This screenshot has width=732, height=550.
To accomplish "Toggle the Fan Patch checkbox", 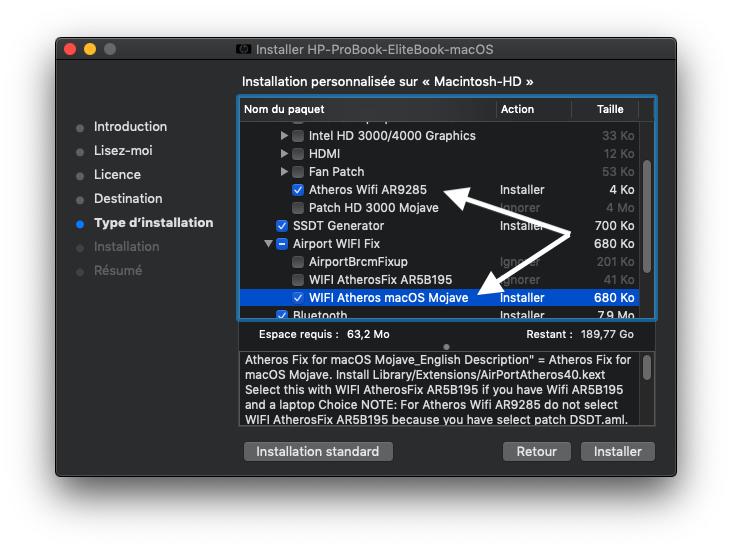I will pos(298,172).
